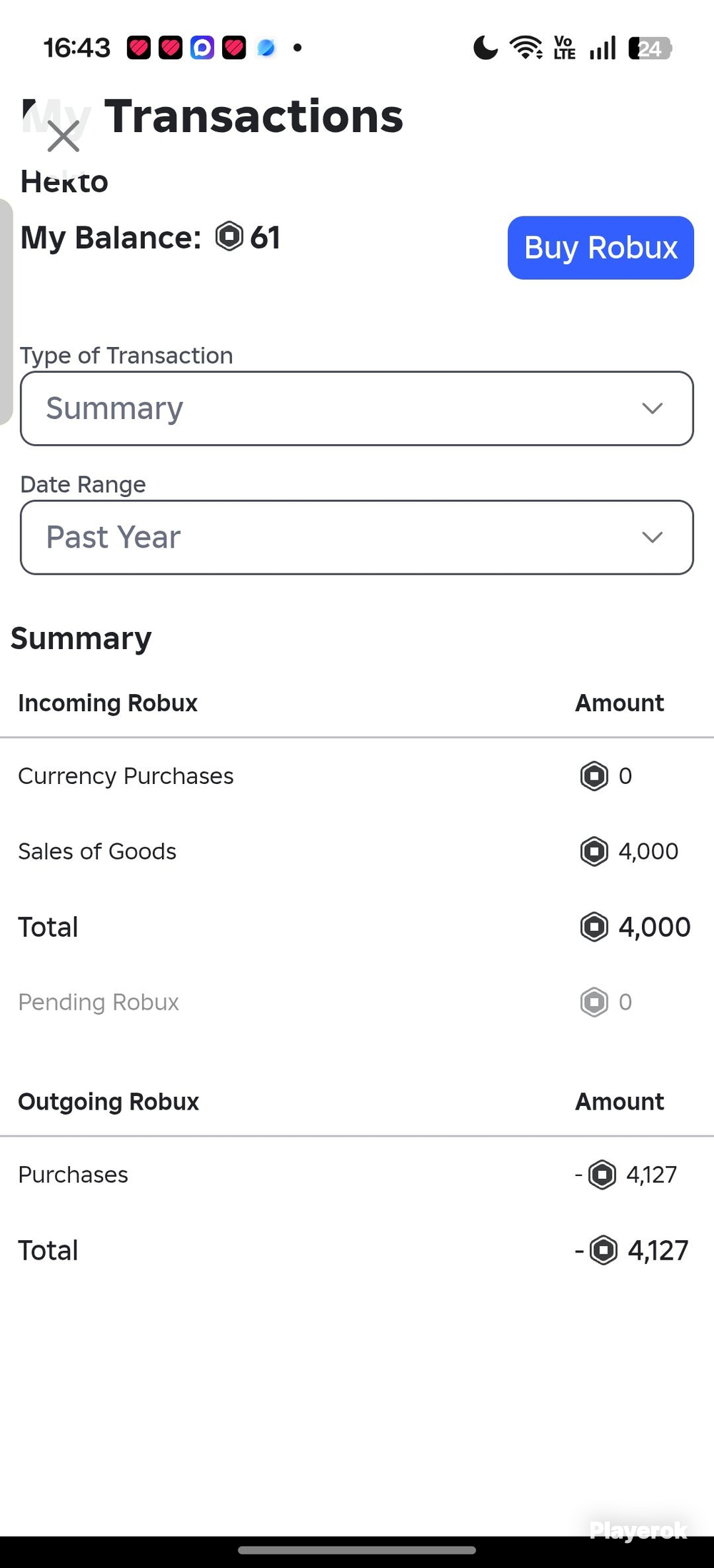This screenshot has height=1568, width=714.
Task: Tap greyed Robux icon in Pending Robux row
Action: coord(594,1002)
